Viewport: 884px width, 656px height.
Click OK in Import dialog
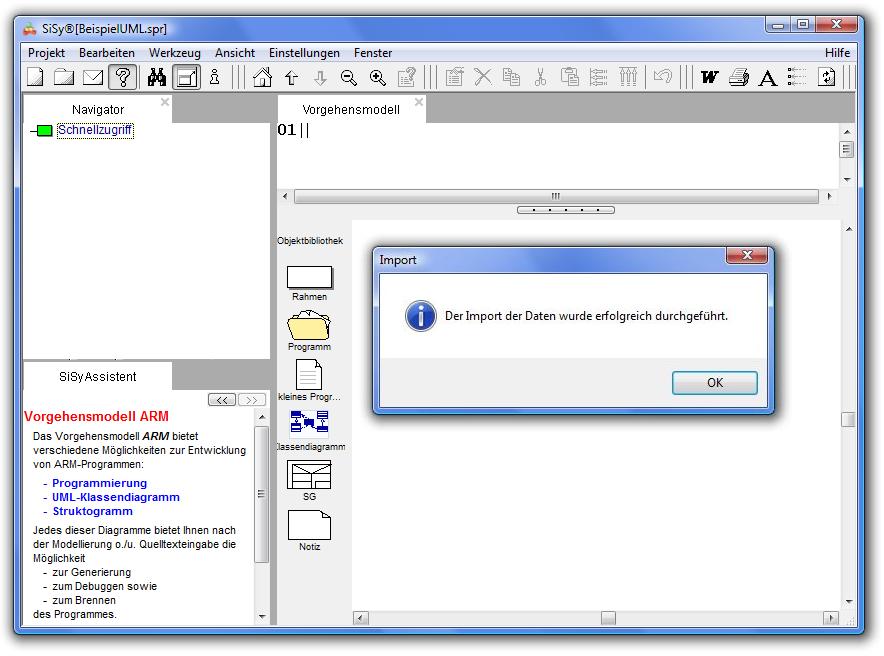714,383
